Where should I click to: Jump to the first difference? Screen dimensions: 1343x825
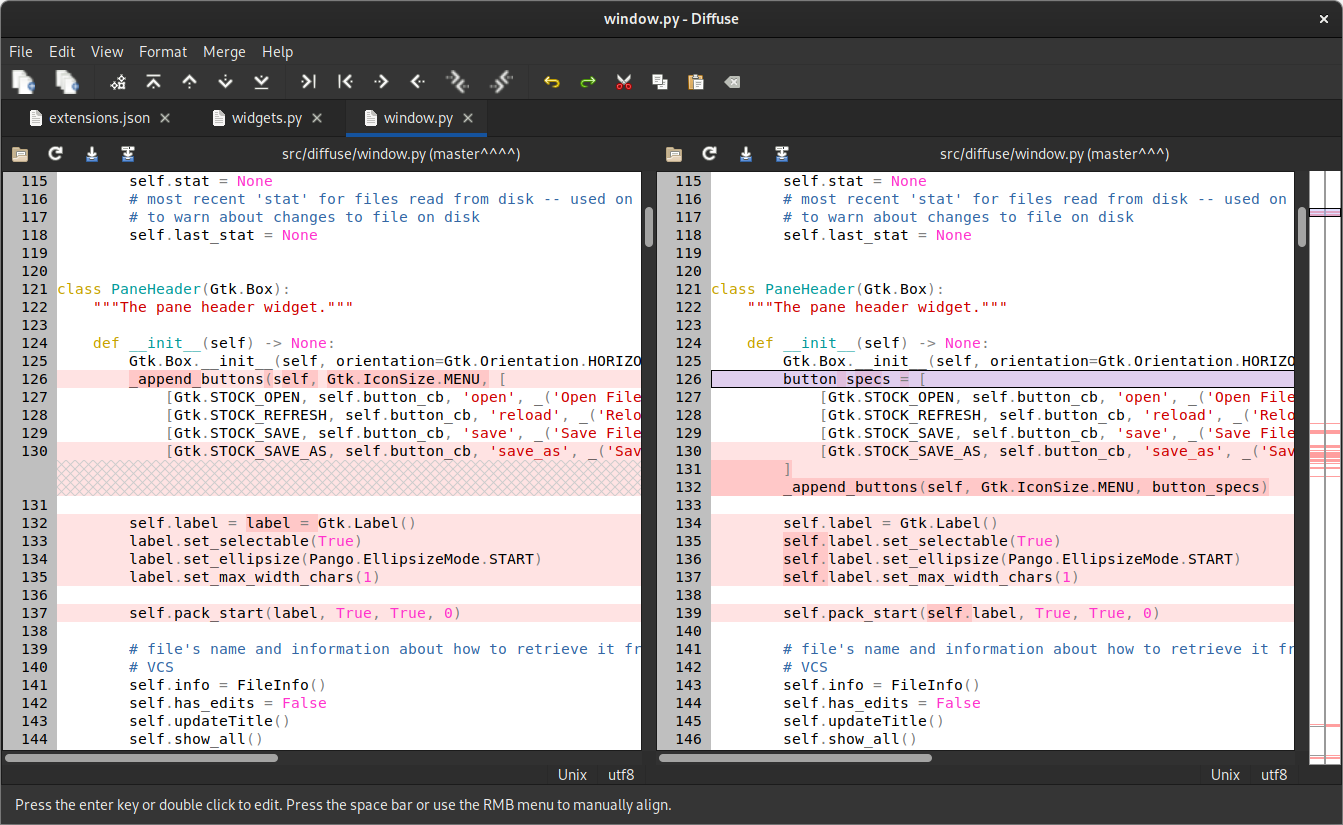[153, 82]
